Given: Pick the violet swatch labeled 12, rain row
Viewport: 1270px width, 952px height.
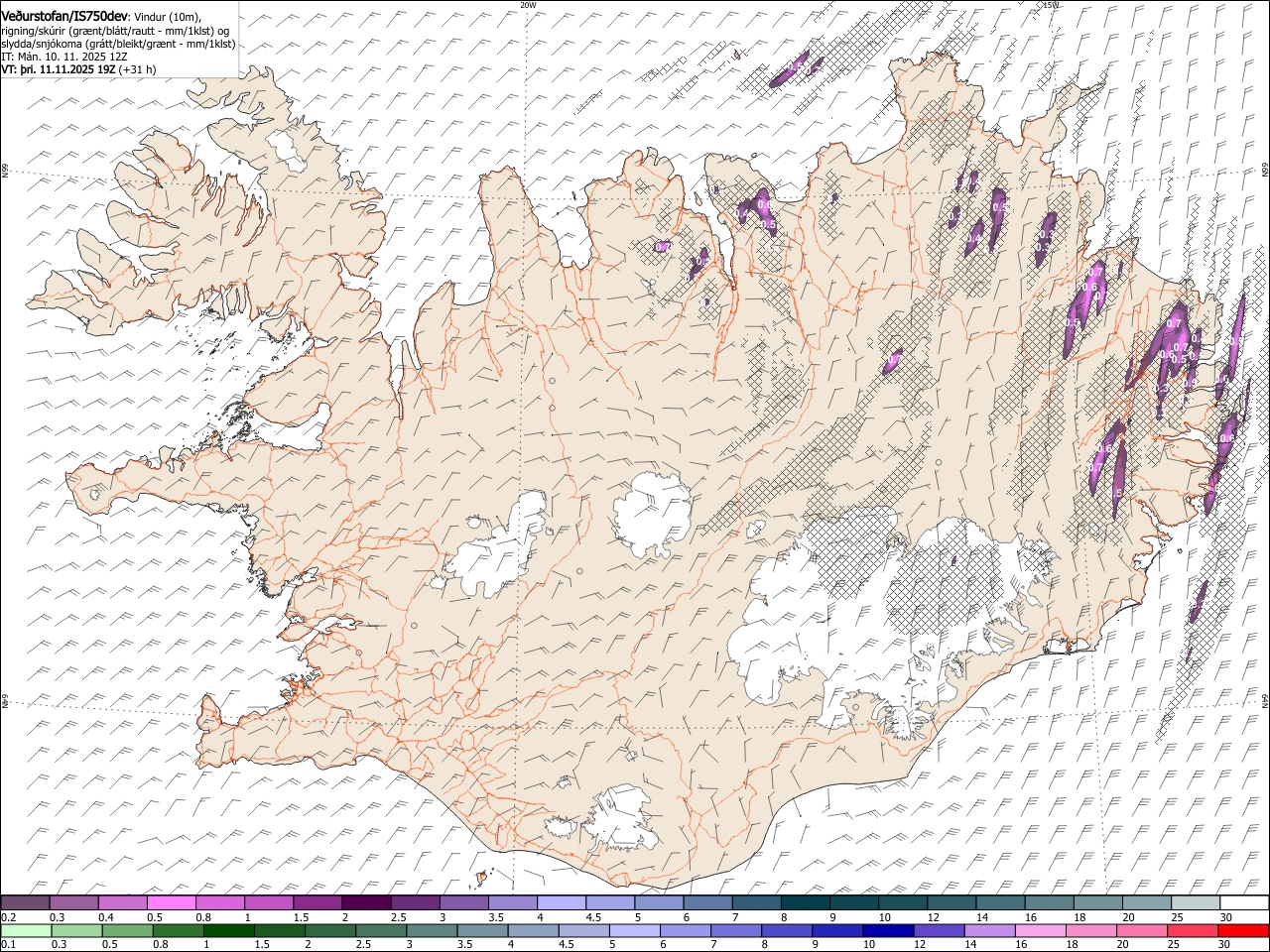Looking at the screenshot, I should [938, 931].
